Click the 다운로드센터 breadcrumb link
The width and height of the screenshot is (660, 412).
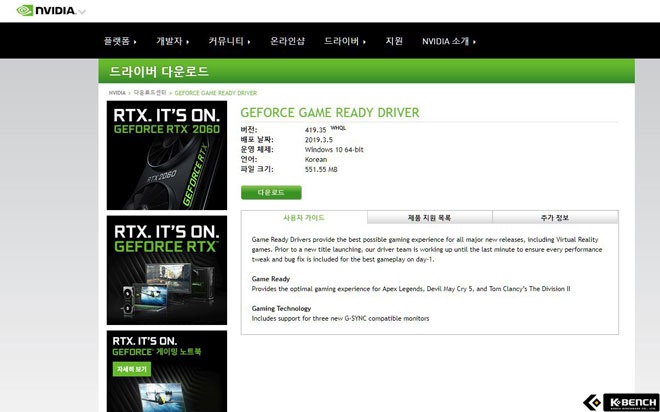[150, 93]
